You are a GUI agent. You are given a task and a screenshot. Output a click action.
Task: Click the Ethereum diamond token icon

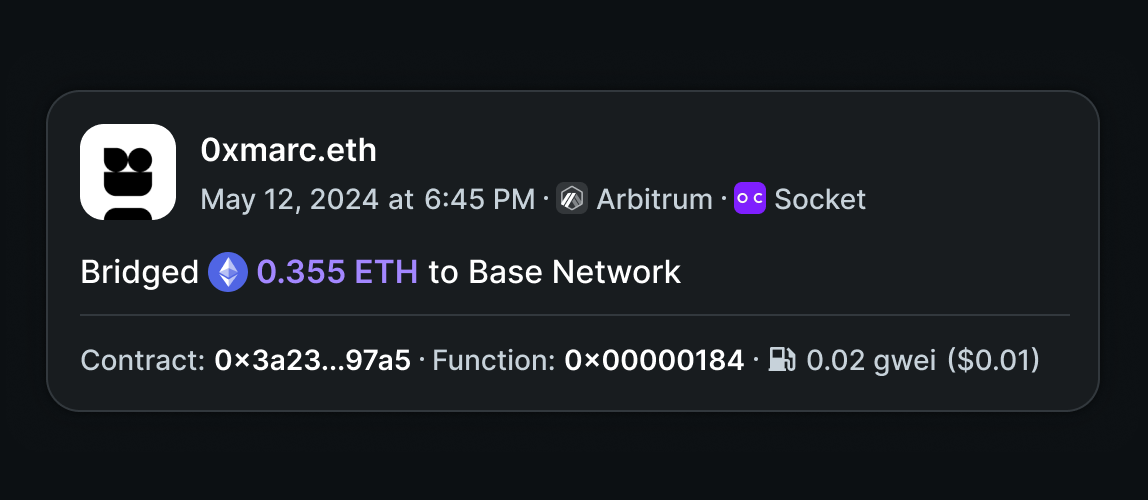(228, 272)
